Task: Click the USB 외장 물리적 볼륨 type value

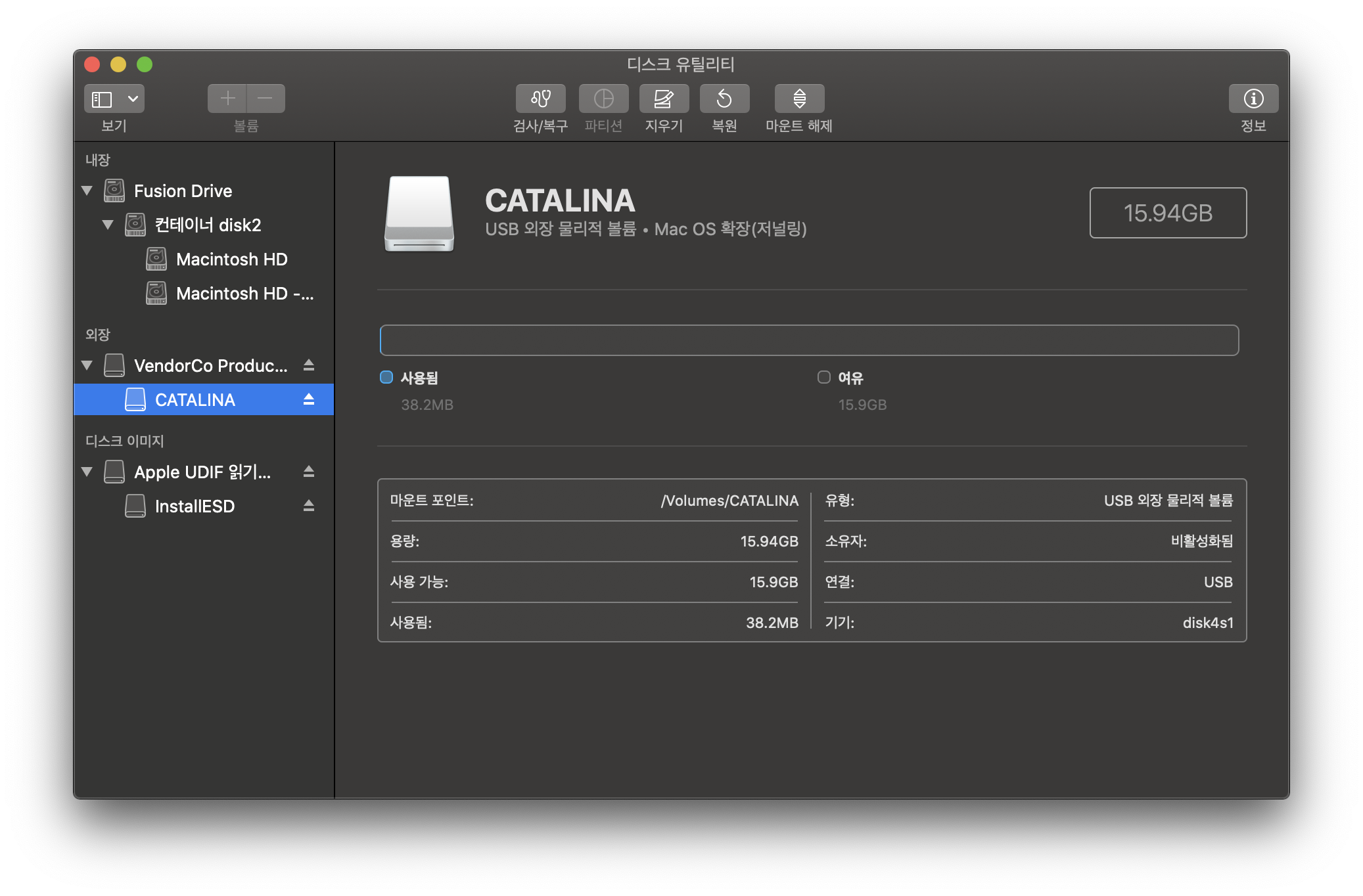Action: click(x=1168, y=501)
